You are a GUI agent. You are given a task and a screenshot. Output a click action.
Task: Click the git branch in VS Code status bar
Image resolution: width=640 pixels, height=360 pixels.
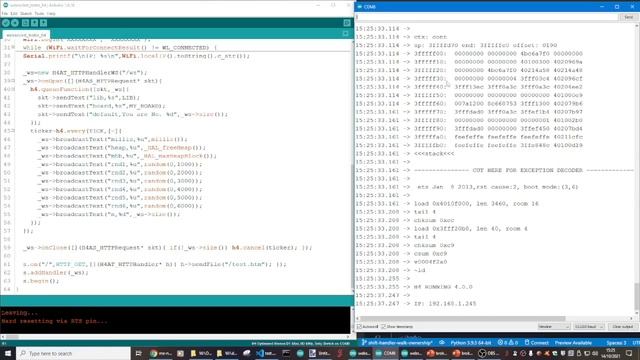pyautogui.click(x=397, y=343)
